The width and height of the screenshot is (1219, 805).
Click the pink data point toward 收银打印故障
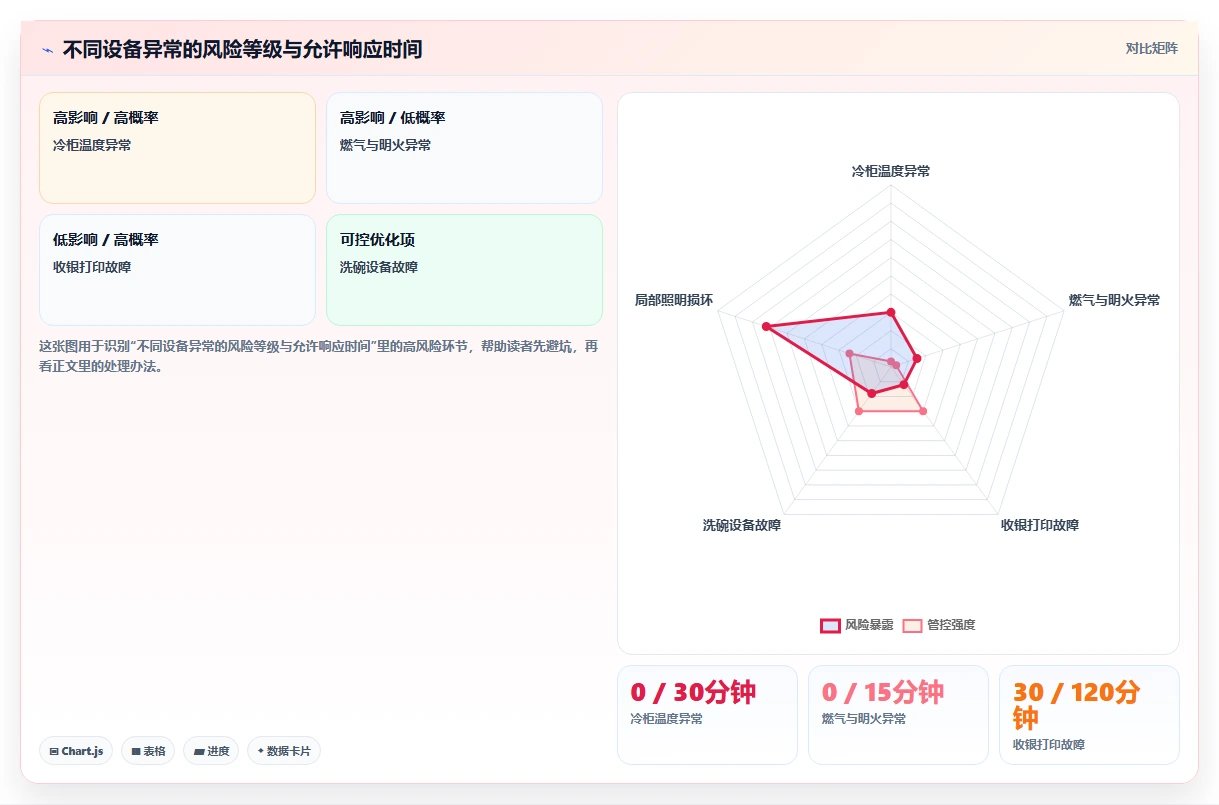point(923,411)
